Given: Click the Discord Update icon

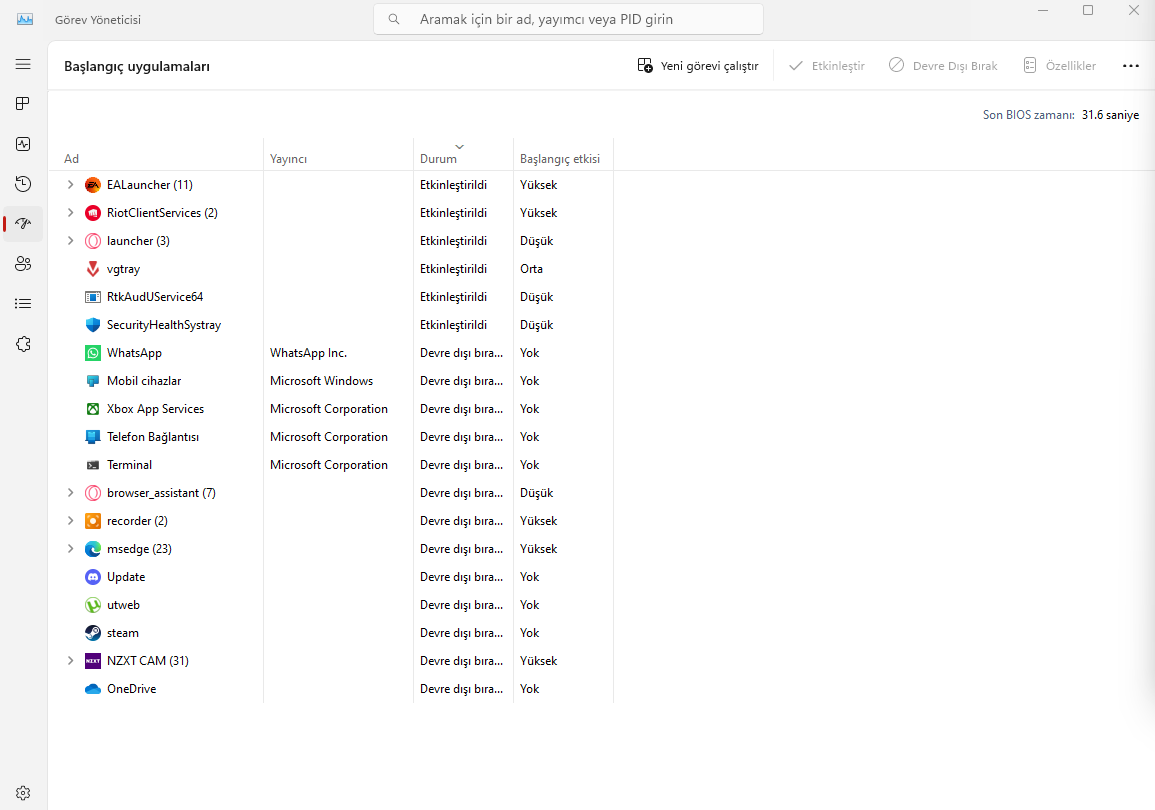Looking at the screenshot, I should tap(93, 577).
